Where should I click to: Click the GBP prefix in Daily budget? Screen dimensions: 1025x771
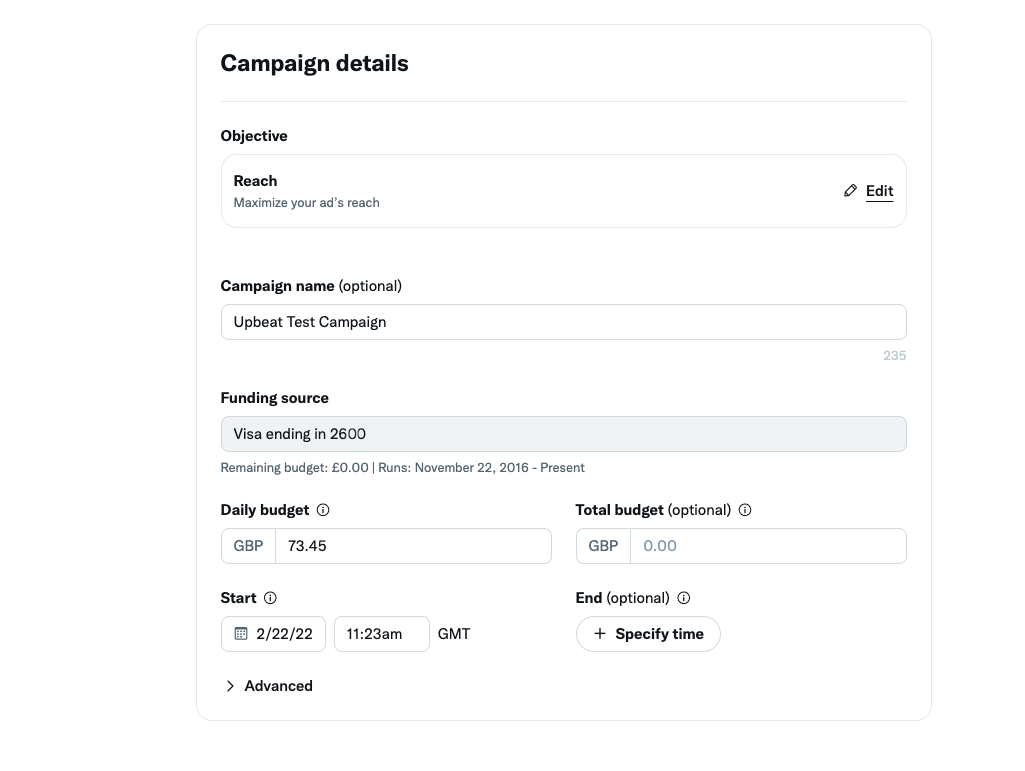point(248,546)
